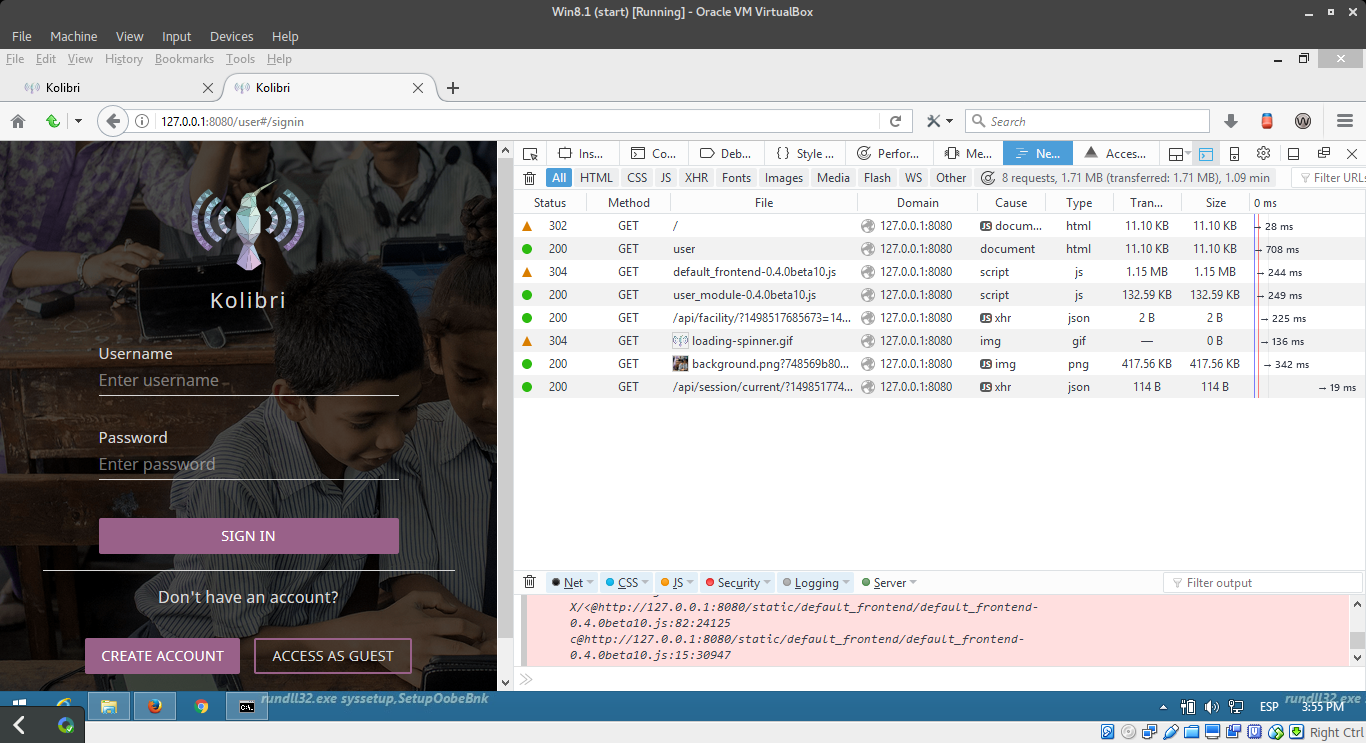Click the console vertical scrollbar thumb
The width and height of the screenshot is (1366, 743).
pos(1357,641)
